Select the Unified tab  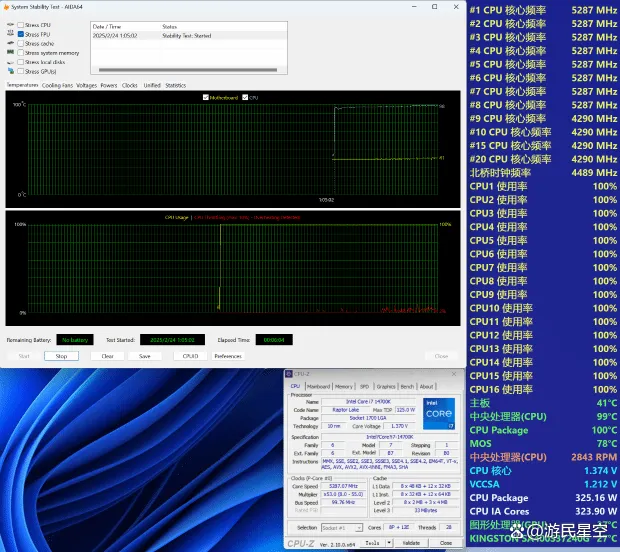pos(152,85)
